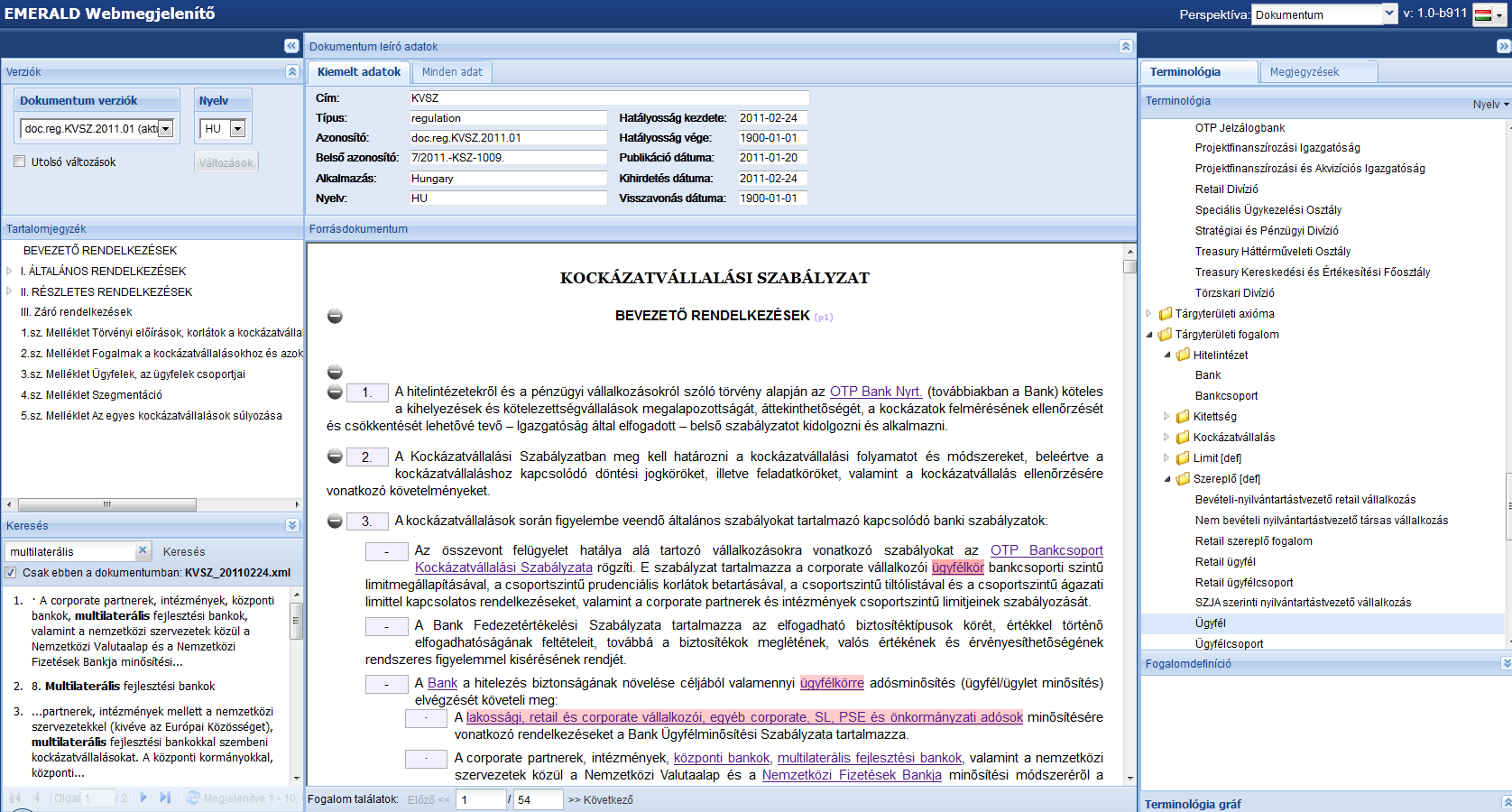Collapse paragraph 1 with its minus icon
This screenshot has height=812, width=1512.
[x=335, y=392]
